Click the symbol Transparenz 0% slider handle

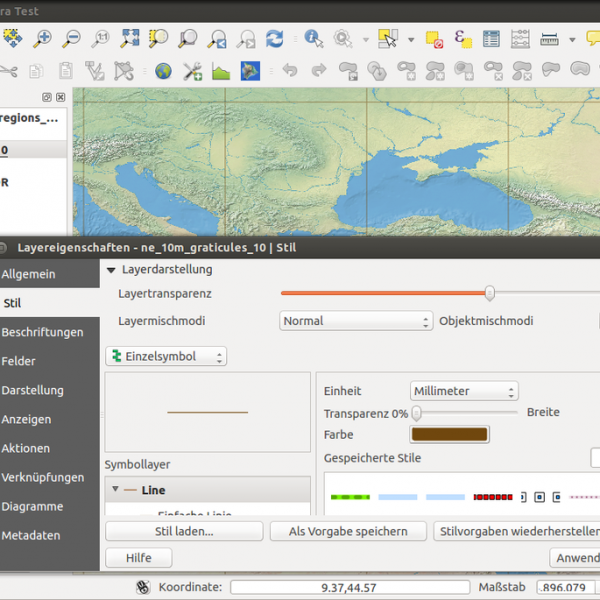[416, 413]
